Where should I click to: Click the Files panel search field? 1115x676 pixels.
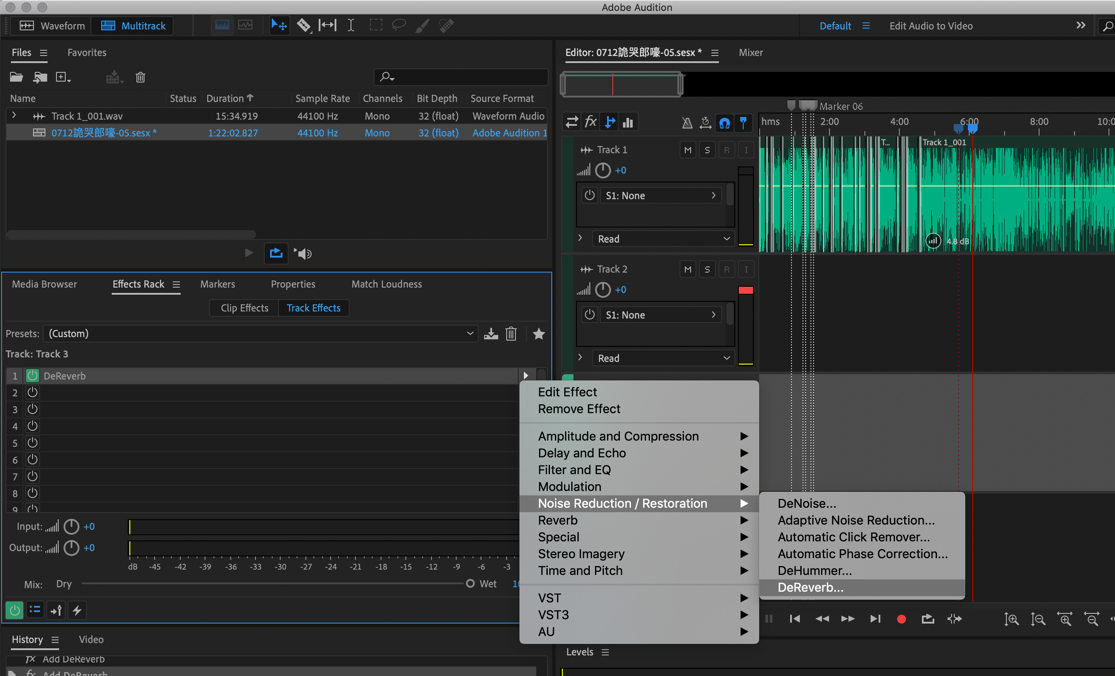[461, 77]
